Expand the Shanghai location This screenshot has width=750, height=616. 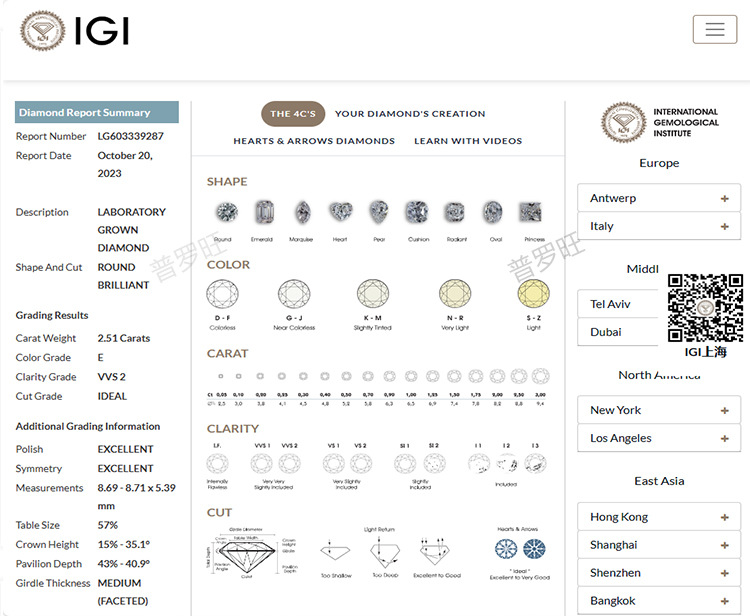pos(659,545)
